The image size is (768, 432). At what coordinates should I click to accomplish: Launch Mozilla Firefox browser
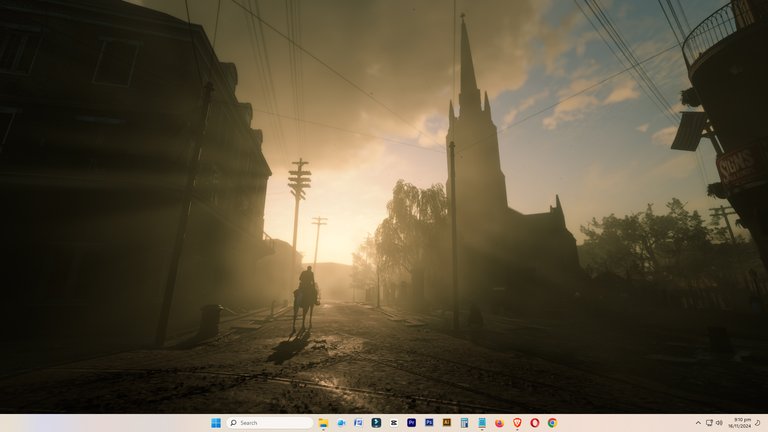[499, 423]
